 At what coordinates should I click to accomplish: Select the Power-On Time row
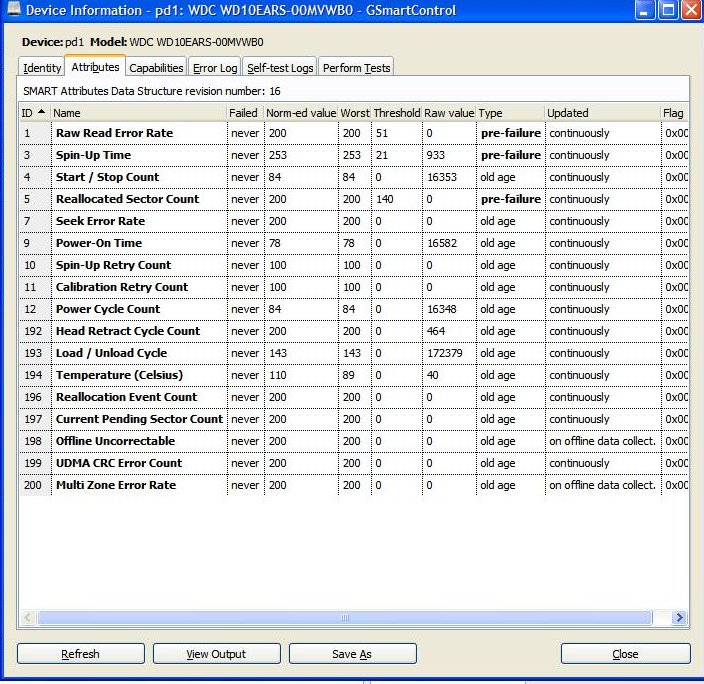coord(354,243)
